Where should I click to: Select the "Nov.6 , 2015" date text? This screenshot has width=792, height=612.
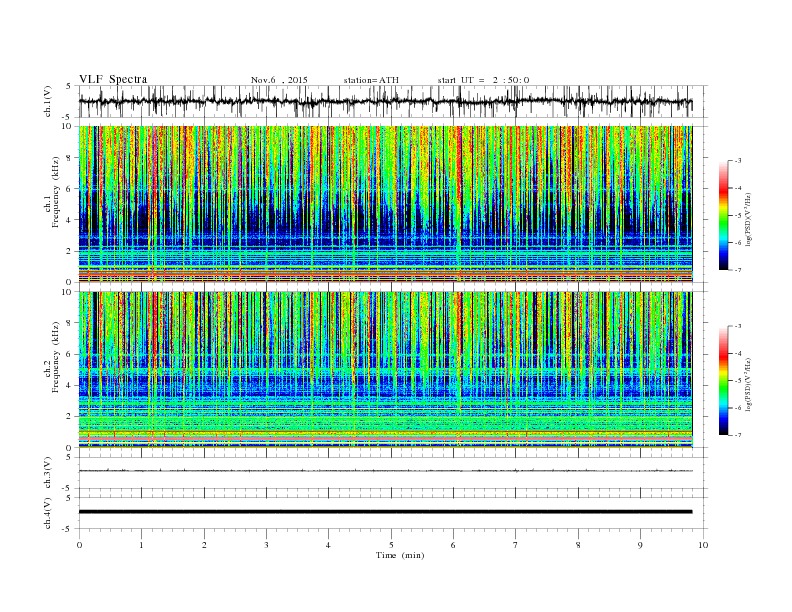(x=279, y=80)
